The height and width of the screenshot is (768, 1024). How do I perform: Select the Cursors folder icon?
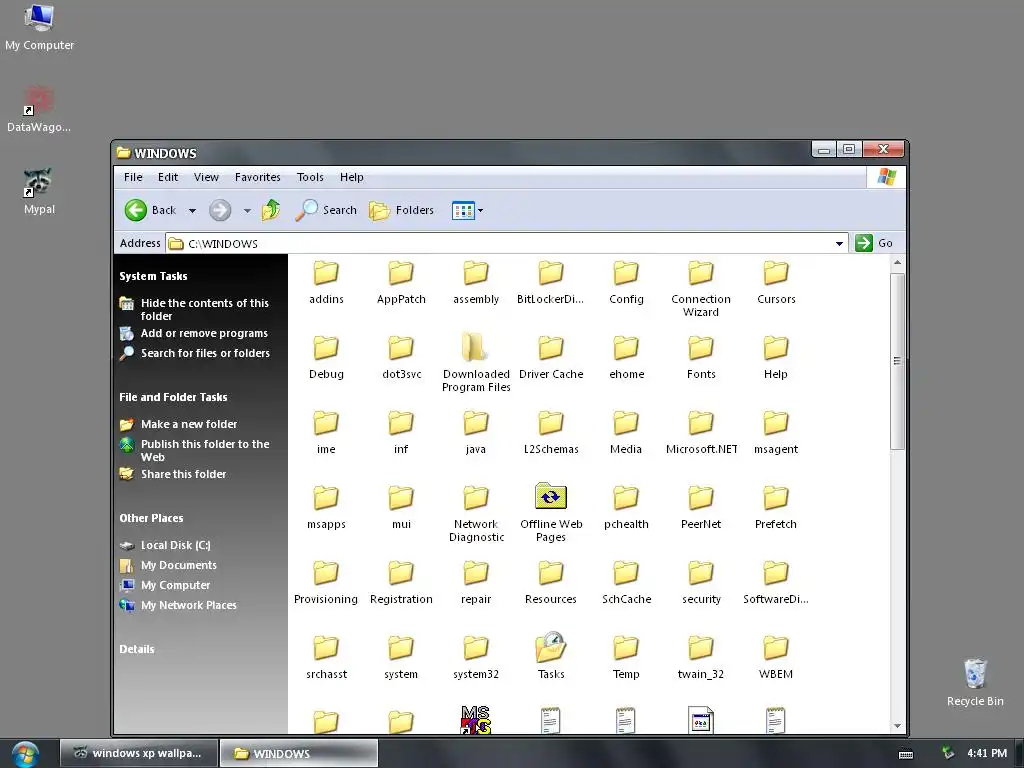[776, 273]
